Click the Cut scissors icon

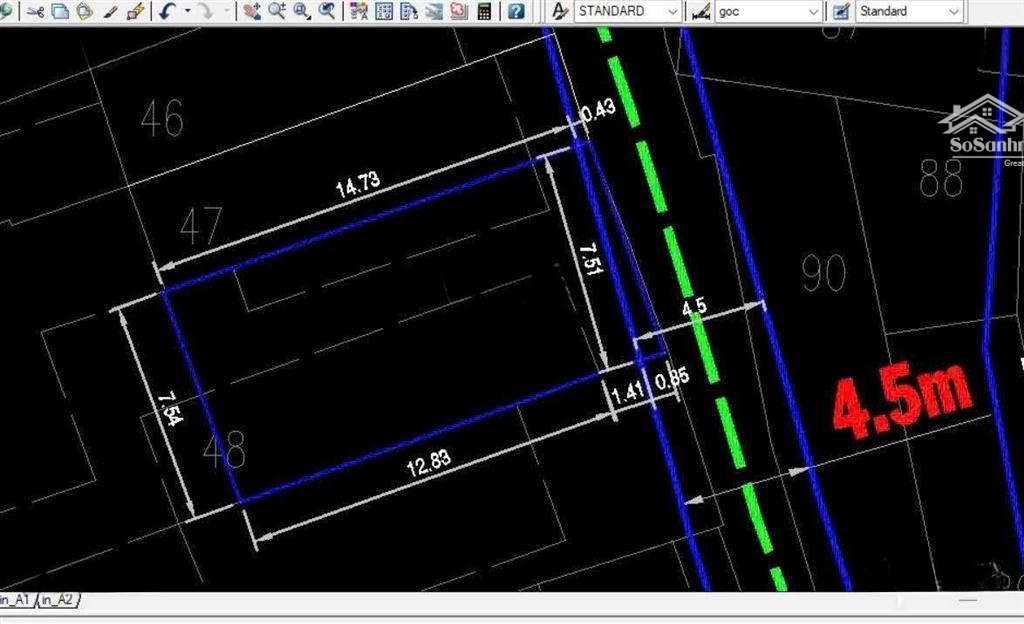(x=36, y=11)
